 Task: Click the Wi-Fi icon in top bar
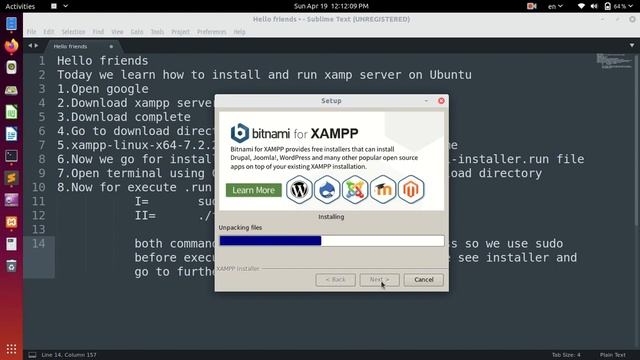point(581,6)
